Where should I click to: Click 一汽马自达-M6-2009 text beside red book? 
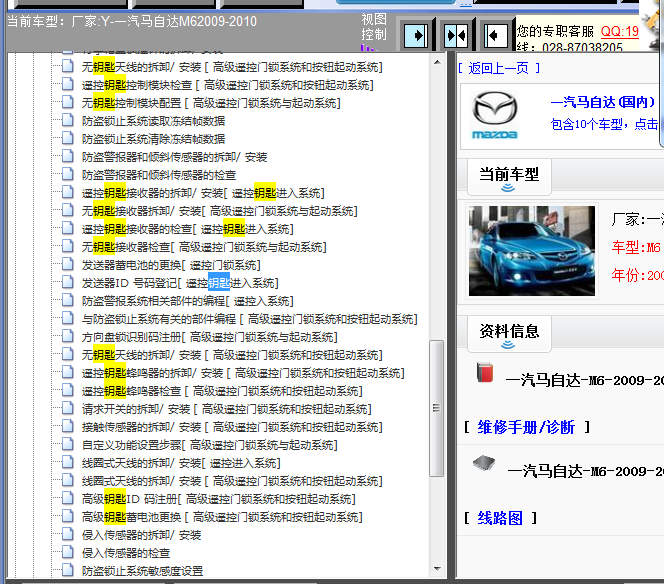click(x=585, y=380)
